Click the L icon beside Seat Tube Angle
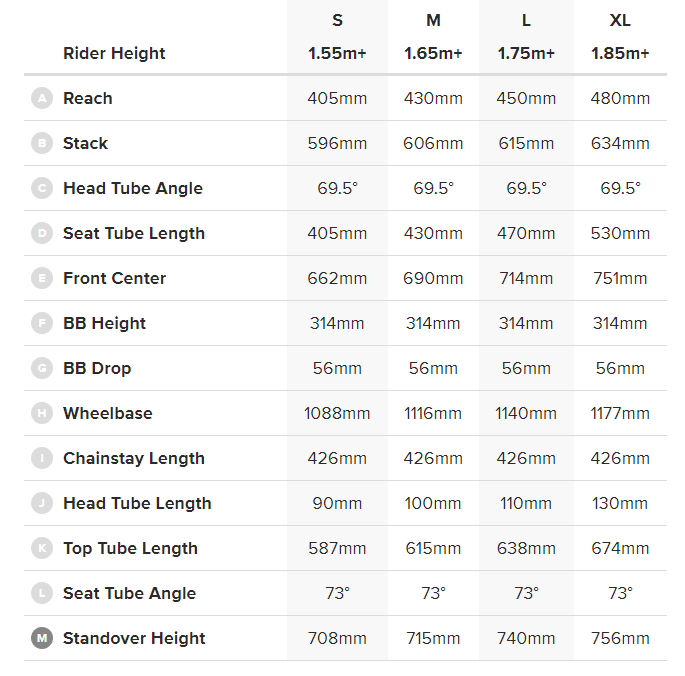The height and width of the screenshot is (676, 685). pyautogui.click(x=42, y=593)
